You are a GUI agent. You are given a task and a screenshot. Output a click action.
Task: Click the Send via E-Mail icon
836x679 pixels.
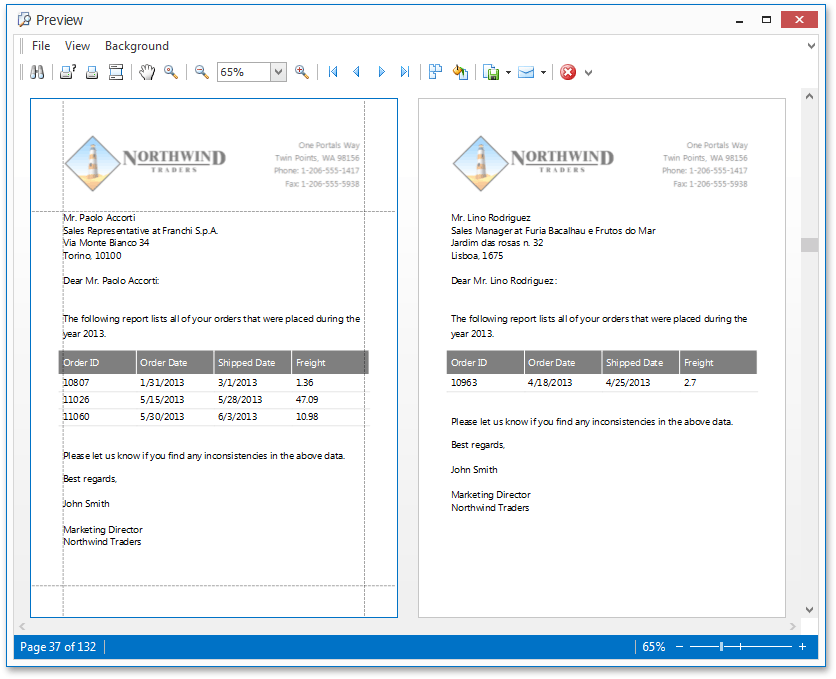(x=526, y=72)
